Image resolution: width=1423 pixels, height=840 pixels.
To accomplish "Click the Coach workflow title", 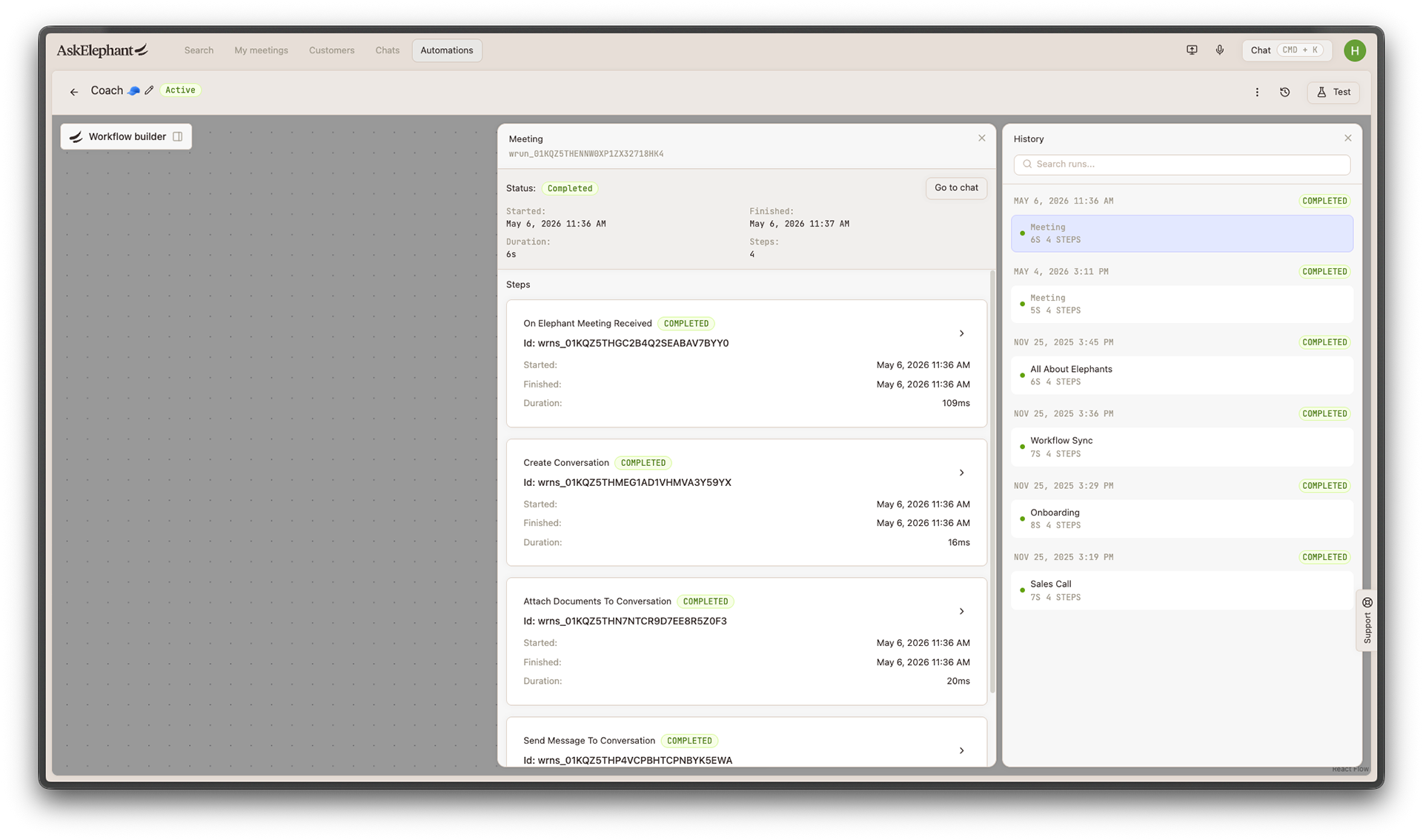I will 107,90.
